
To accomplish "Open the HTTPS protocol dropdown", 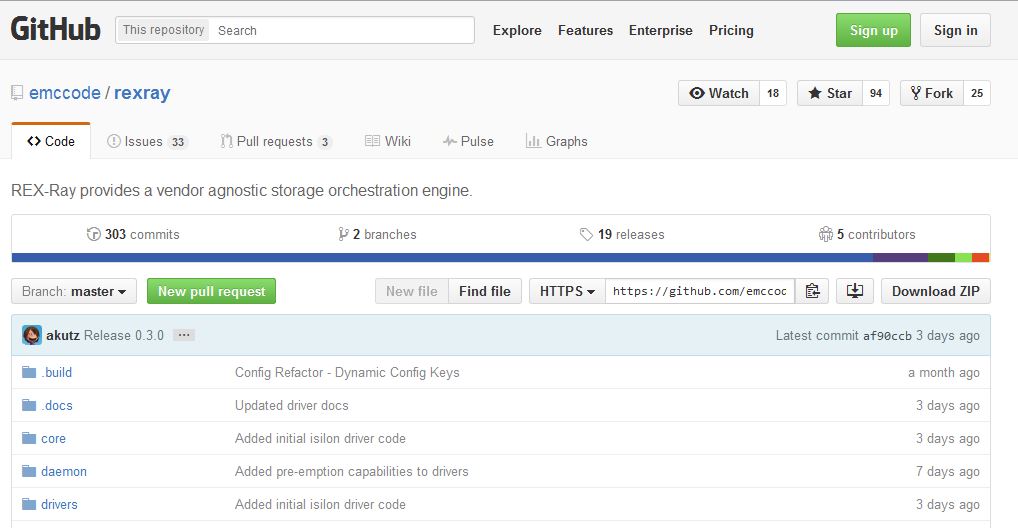I will 567,291.
